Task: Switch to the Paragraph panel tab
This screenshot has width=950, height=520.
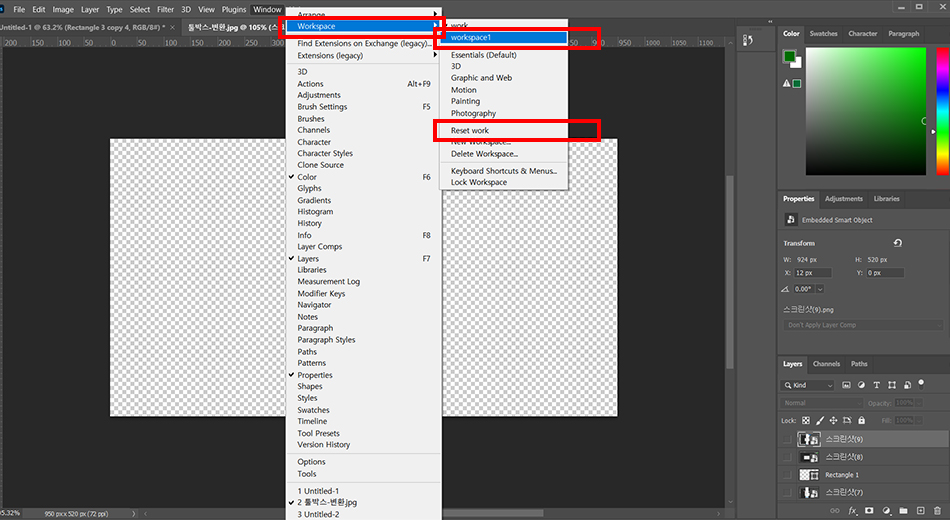Action: point(903,33)
